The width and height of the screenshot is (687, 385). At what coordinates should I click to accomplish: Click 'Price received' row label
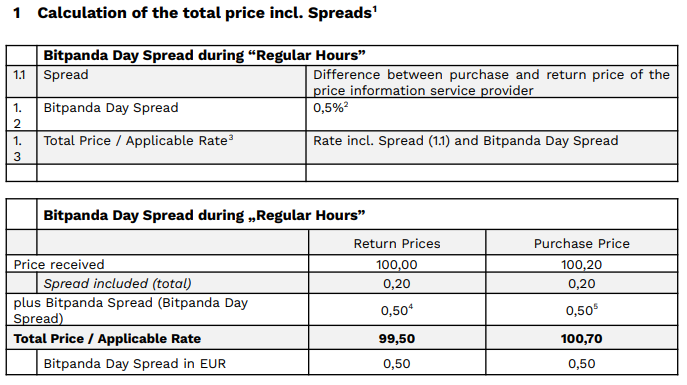pyautogui.click(x=59, y=265)
